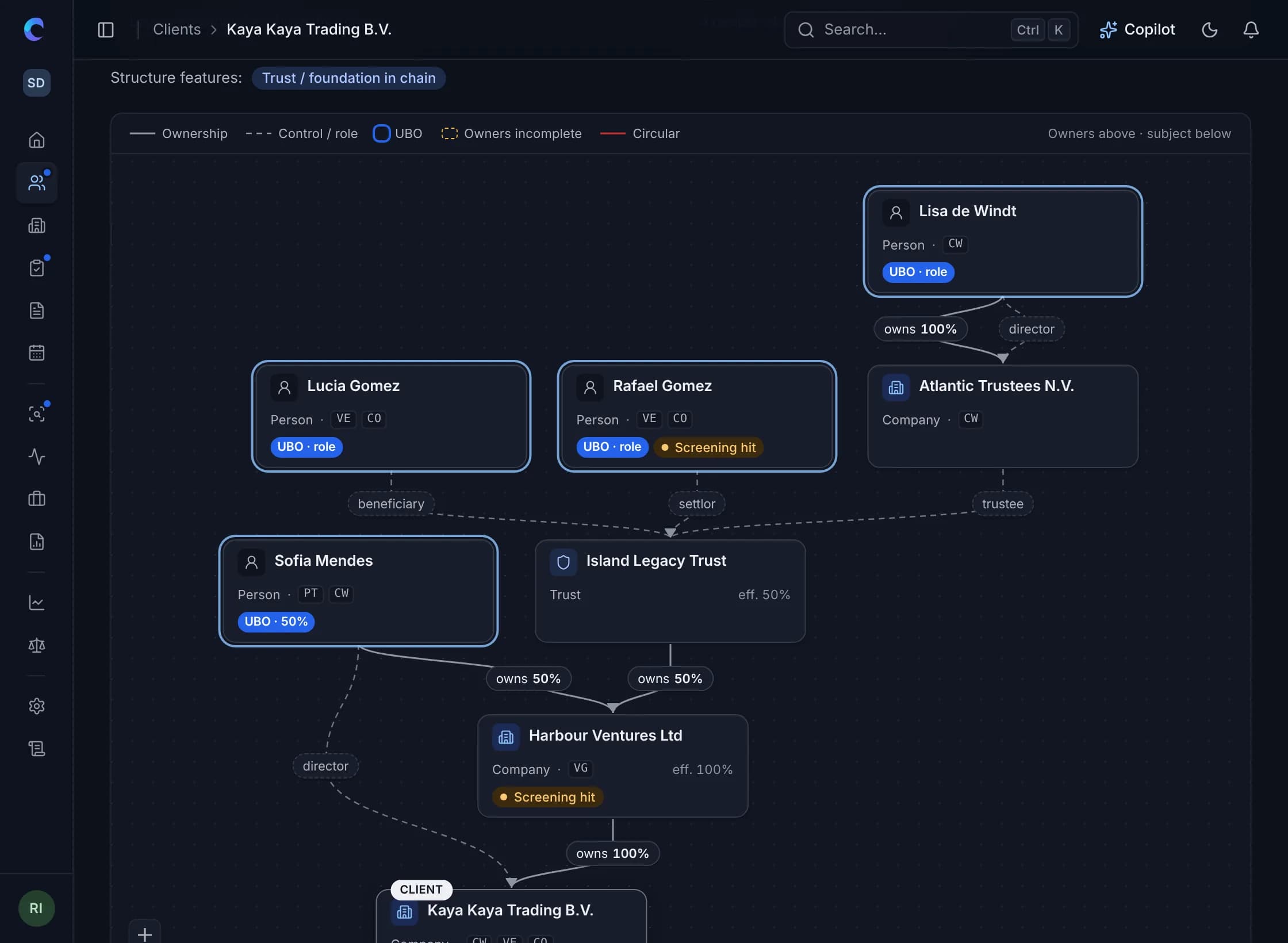Select the Sofia Mendes node
Image resolution: width=1288 pixels, height=943 pixels.
pyautogui.click(x=358, y=591)
